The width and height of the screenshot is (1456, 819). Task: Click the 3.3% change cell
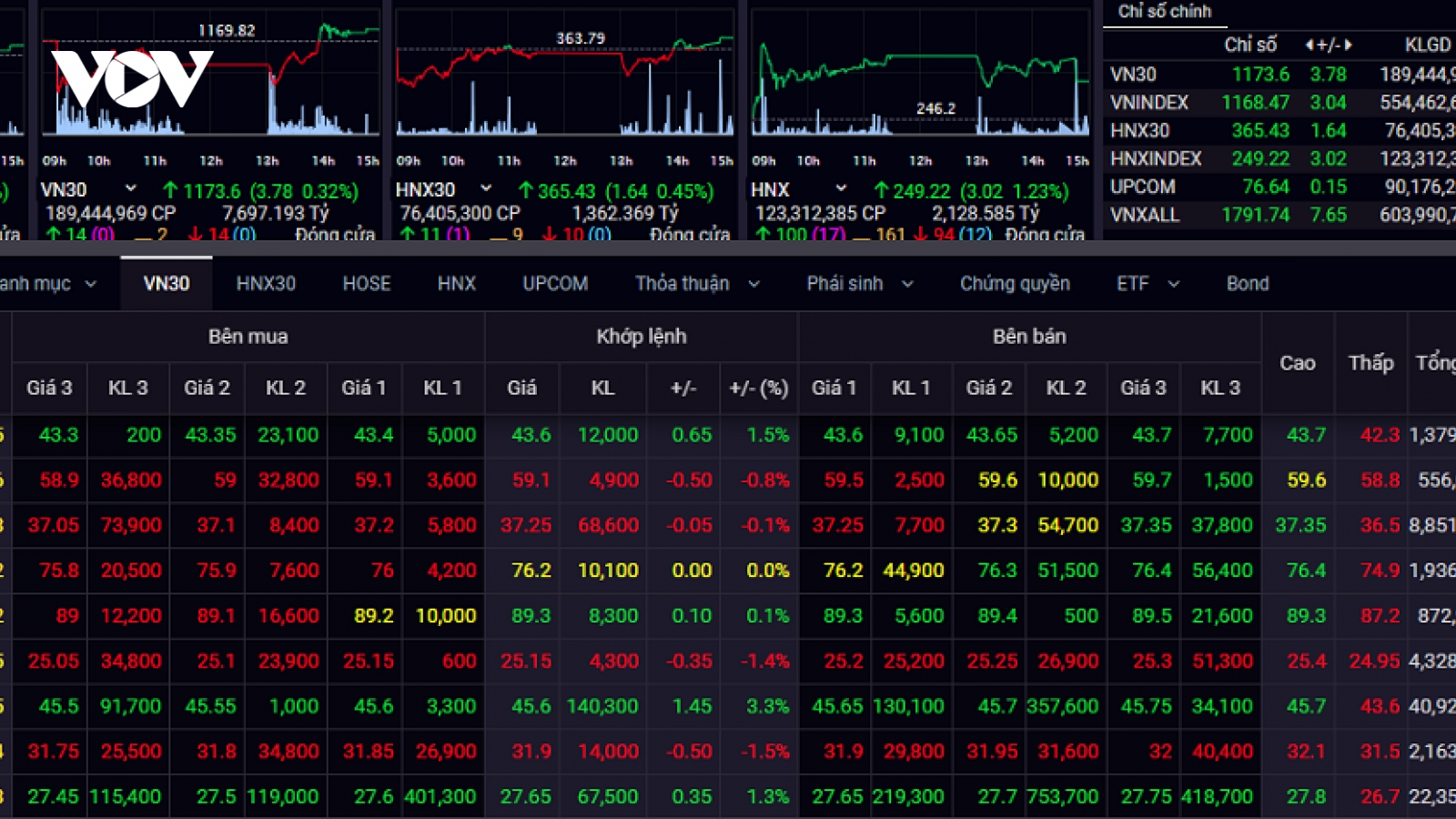[x=767, y=706]
